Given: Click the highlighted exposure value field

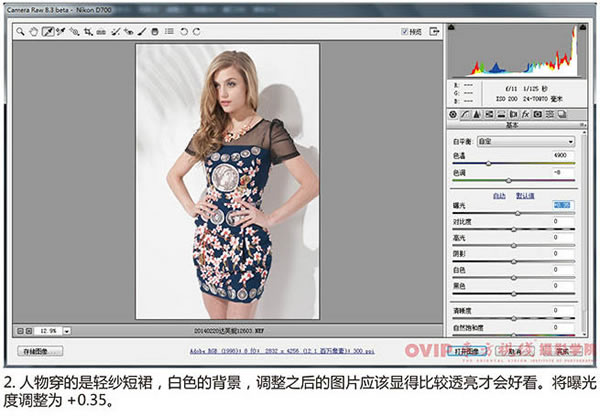Looking at the screenshot, I should (563, 205).
